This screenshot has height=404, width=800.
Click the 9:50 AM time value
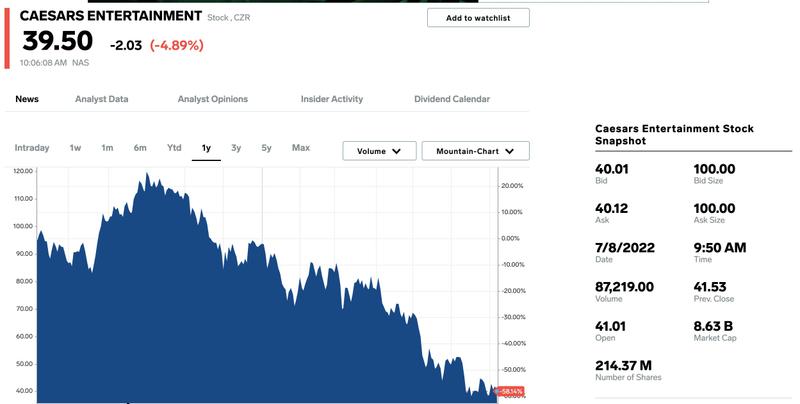(720, 247)
